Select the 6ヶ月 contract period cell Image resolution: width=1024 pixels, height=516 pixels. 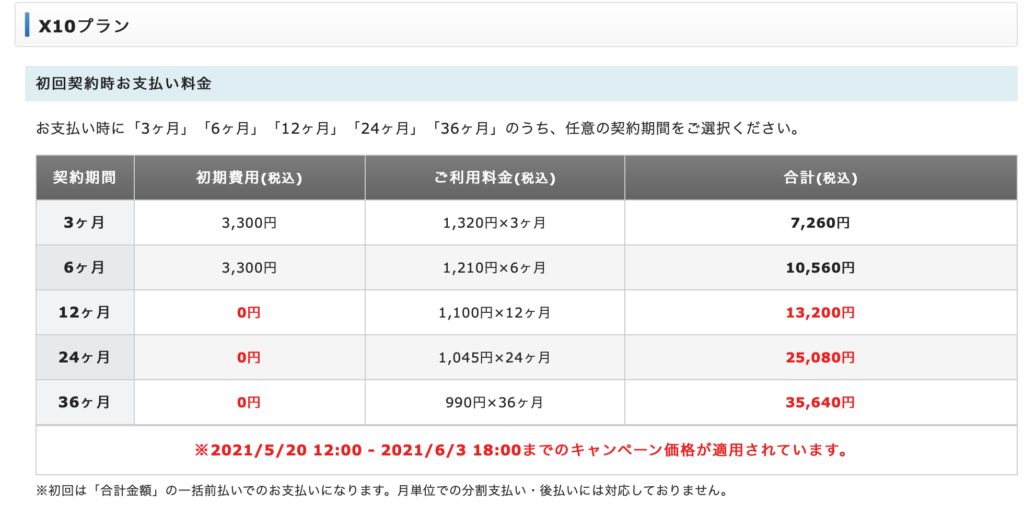[x=85, y=268]
